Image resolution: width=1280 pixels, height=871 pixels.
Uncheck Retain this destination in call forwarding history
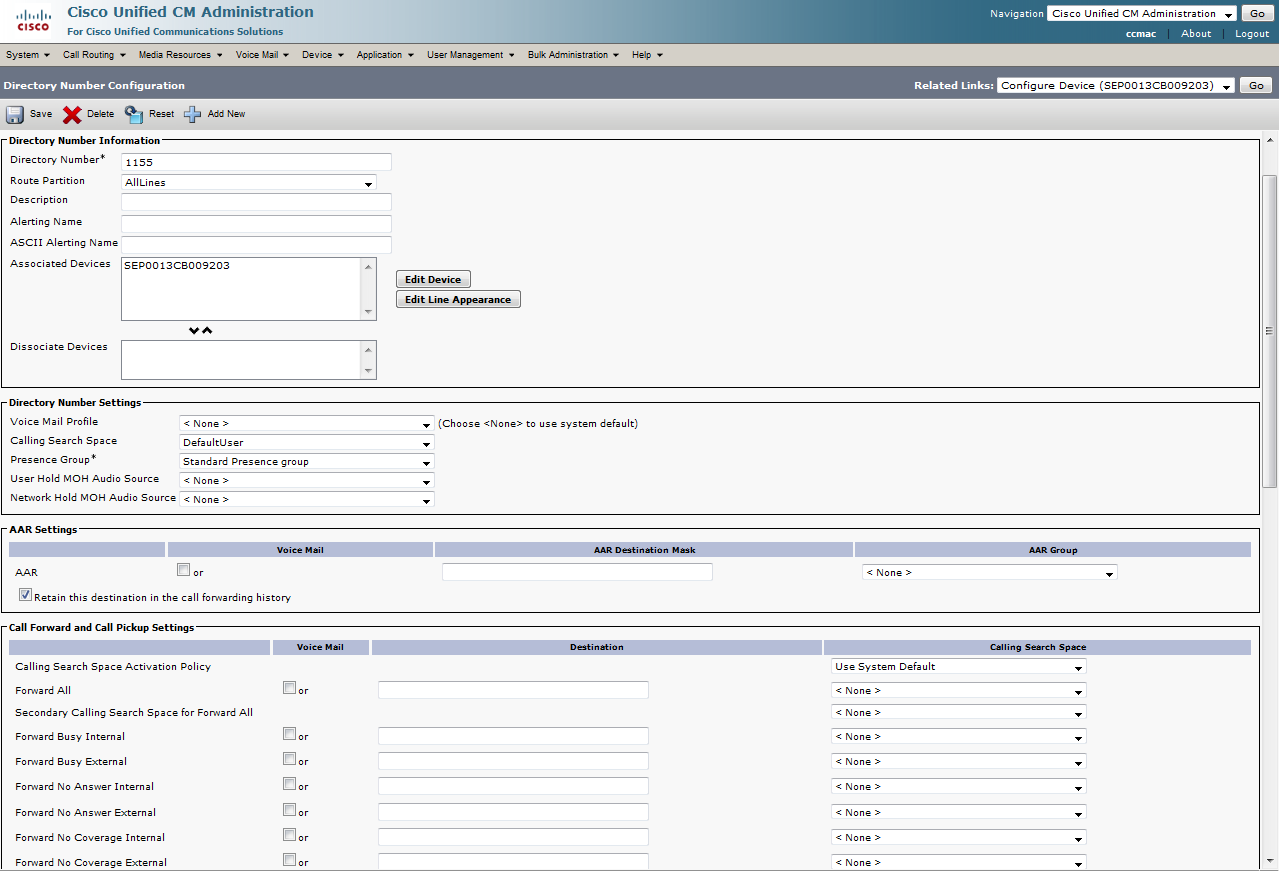point(25,595)
